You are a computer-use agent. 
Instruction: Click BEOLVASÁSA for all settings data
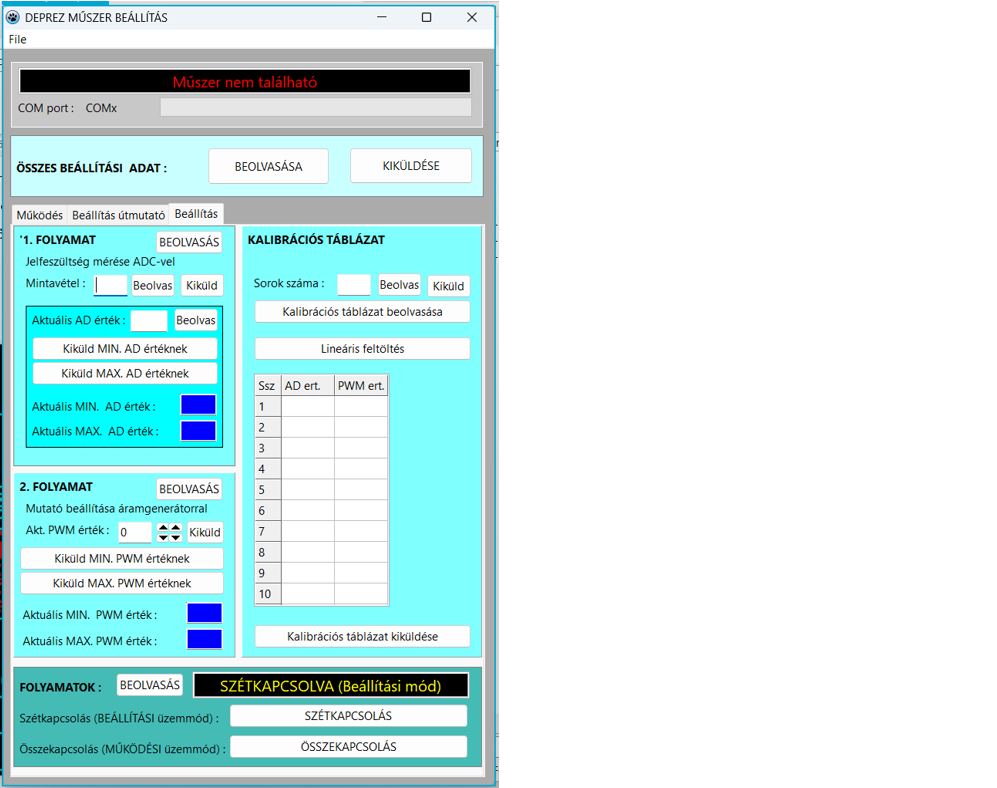point(268,166)
